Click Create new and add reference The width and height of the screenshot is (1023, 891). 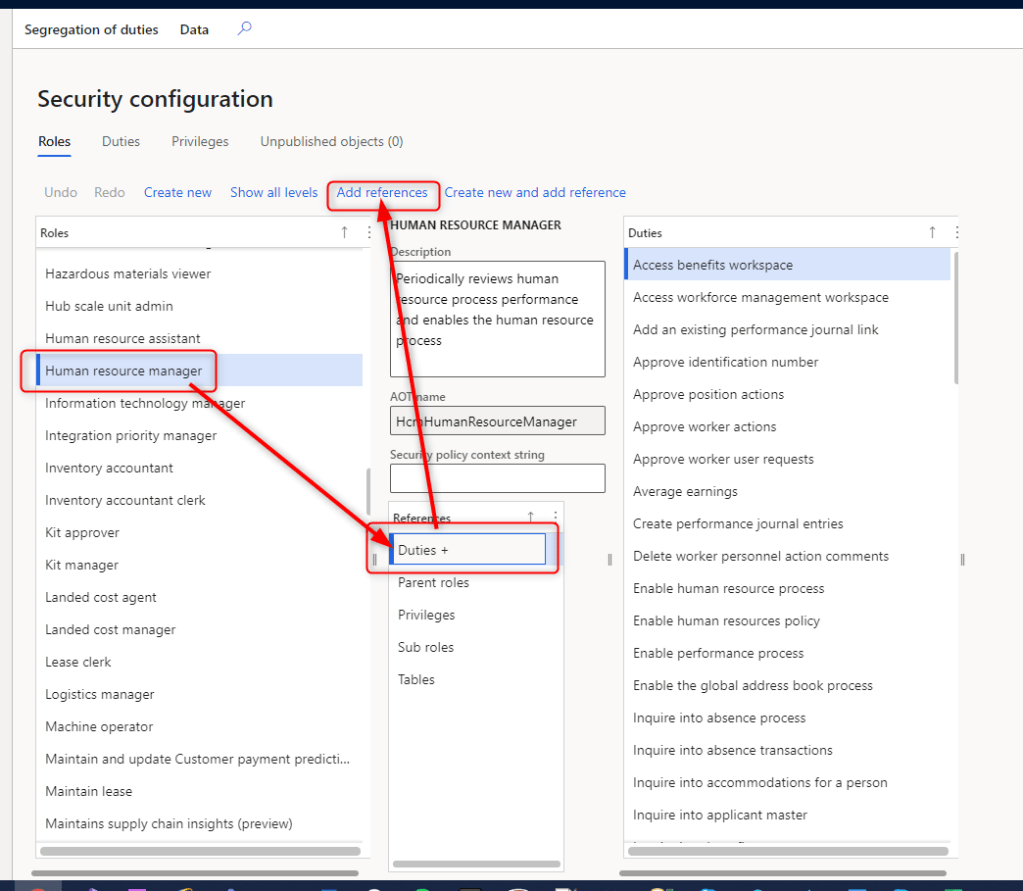click(535, 192)
